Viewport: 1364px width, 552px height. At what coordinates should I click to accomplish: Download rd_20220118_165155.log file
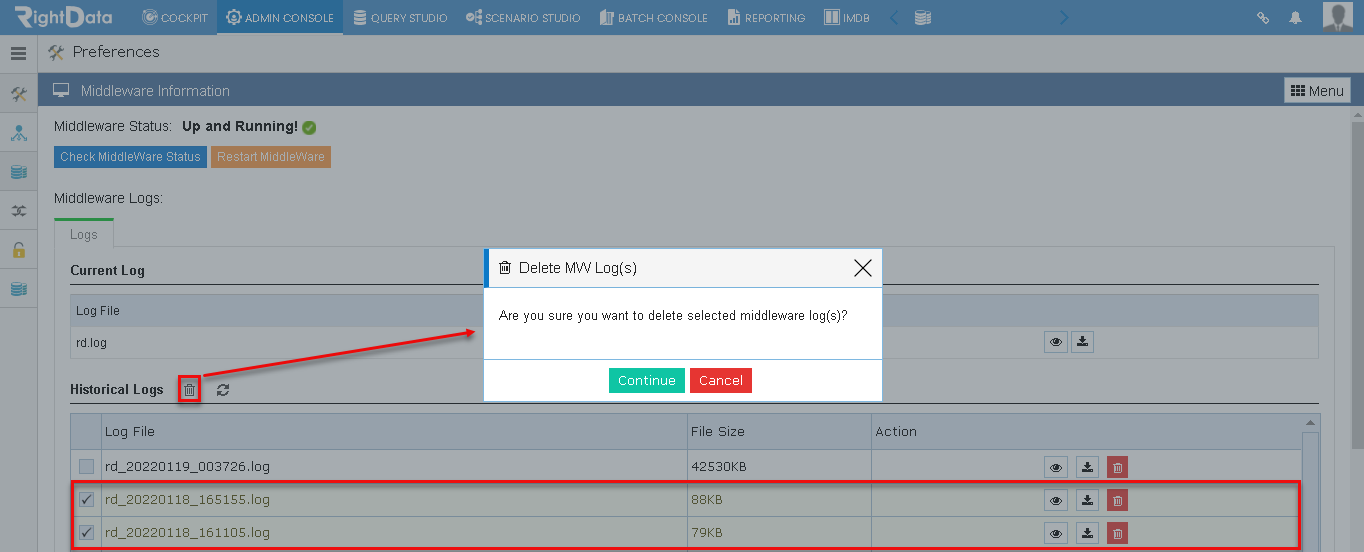coord(1088,500)
